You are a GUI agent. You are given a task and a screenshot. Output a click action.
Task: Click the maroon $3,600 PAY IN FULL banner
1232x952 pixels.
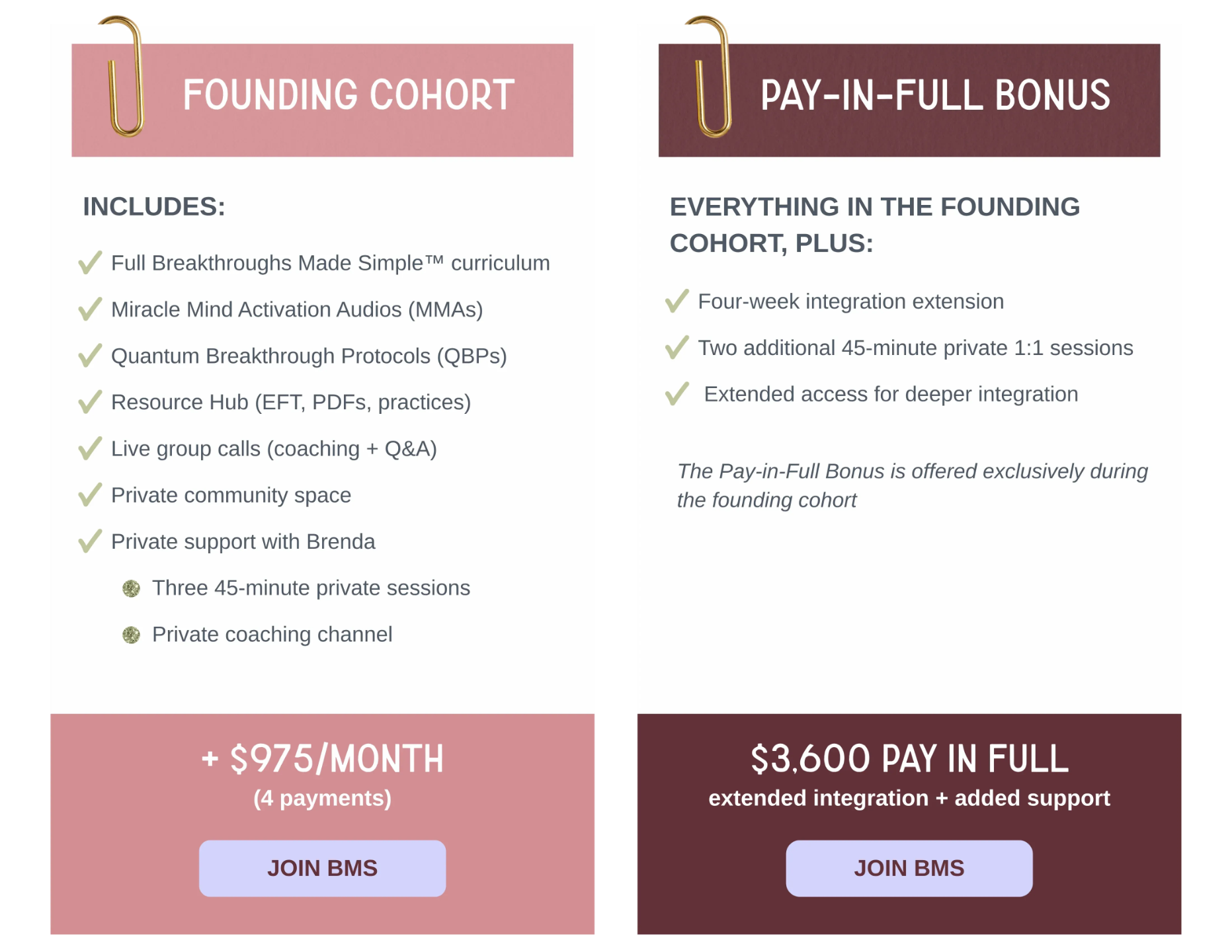click(x=909, y=759)
